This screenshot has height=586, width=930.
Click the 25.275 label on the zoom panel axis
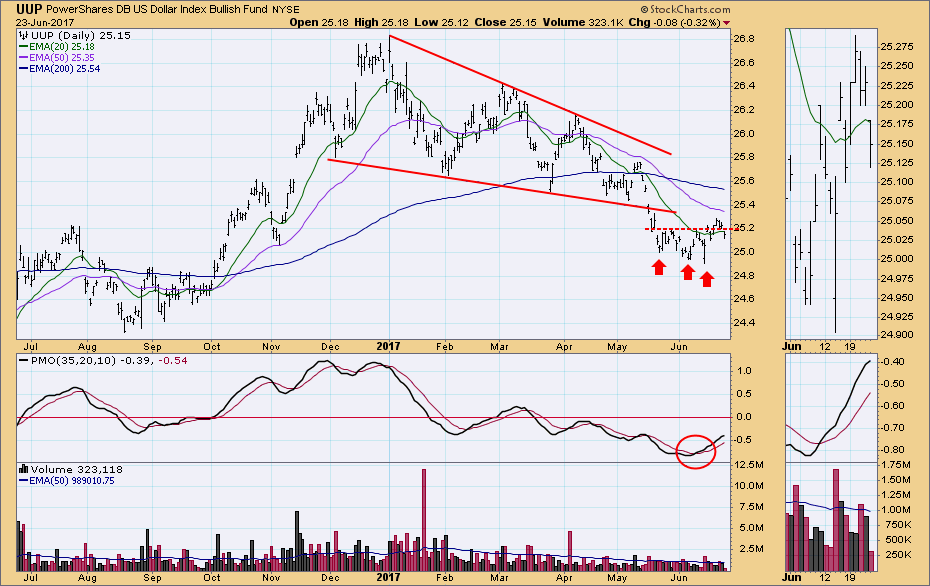coord(897,46)
